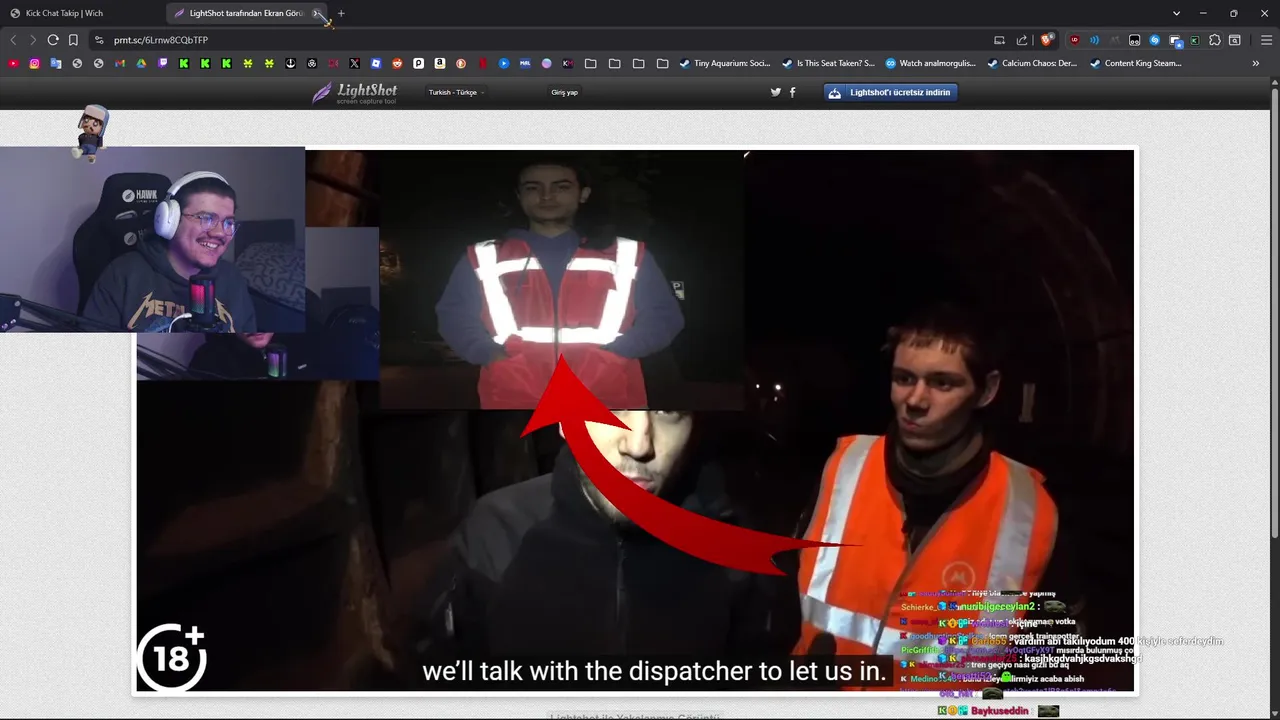The height and width of the screenshot is (720, 1280).
Task: Open the Extensions puzzle-piece menu
Action: (1215, 40)
